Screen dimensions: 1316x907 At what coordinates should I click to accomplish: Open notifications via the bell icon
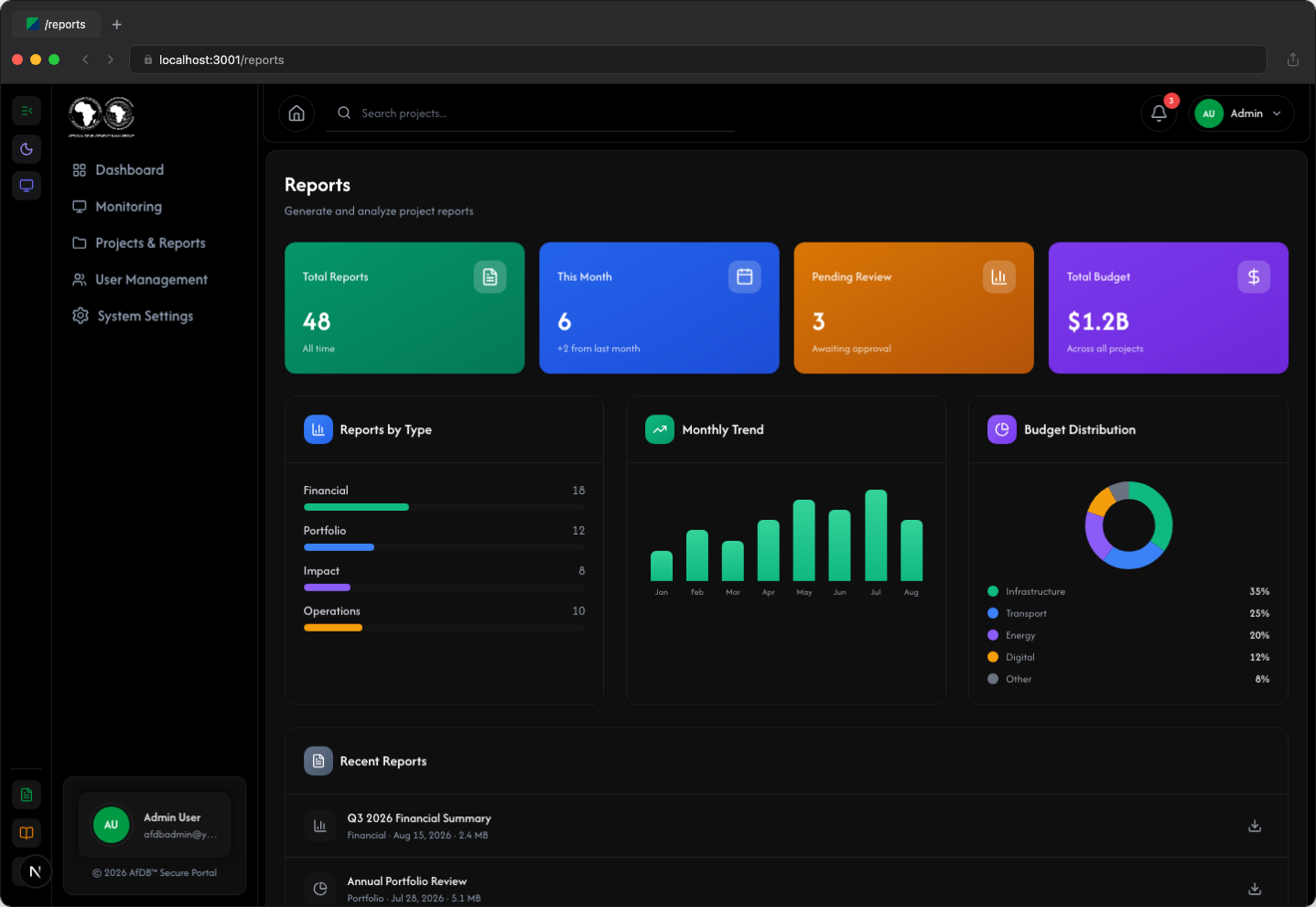[x=1159, y=113]
